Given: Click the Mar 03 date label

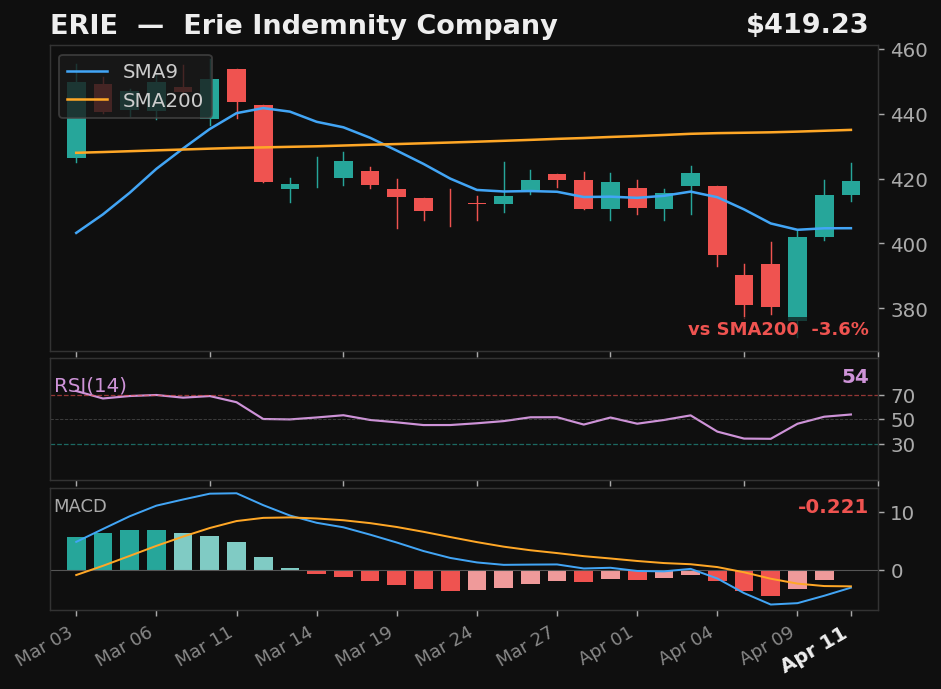Looking at the screenshot, I should point(44,645).
